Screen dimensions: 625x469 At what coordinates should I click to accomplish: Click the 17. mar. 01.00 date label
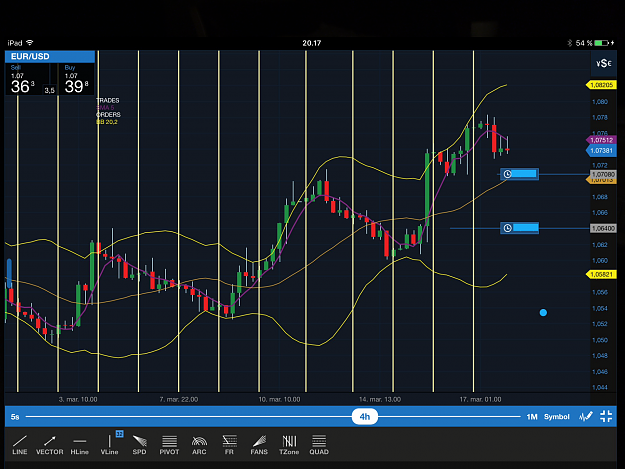(x=480, y=399)
